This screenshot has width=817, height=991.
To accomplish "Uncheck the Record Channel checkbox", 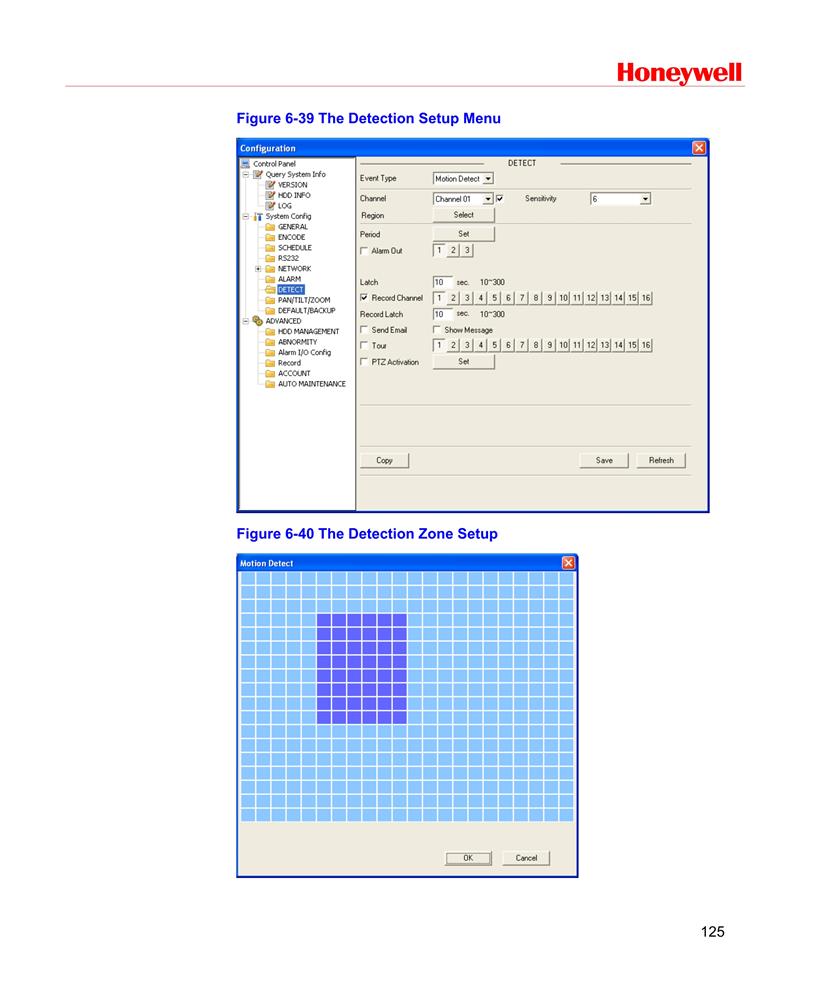I will [364, 298].
